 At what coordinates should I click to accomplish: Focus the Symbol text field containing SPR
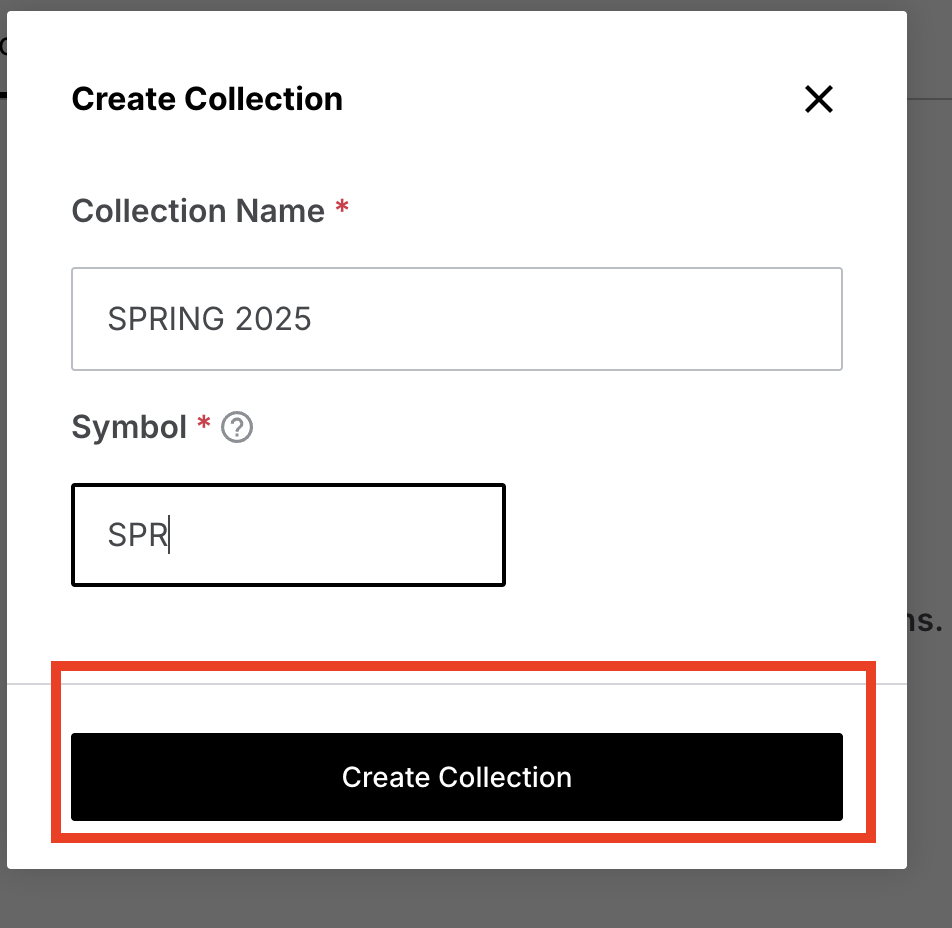click(x=288, y=535)
